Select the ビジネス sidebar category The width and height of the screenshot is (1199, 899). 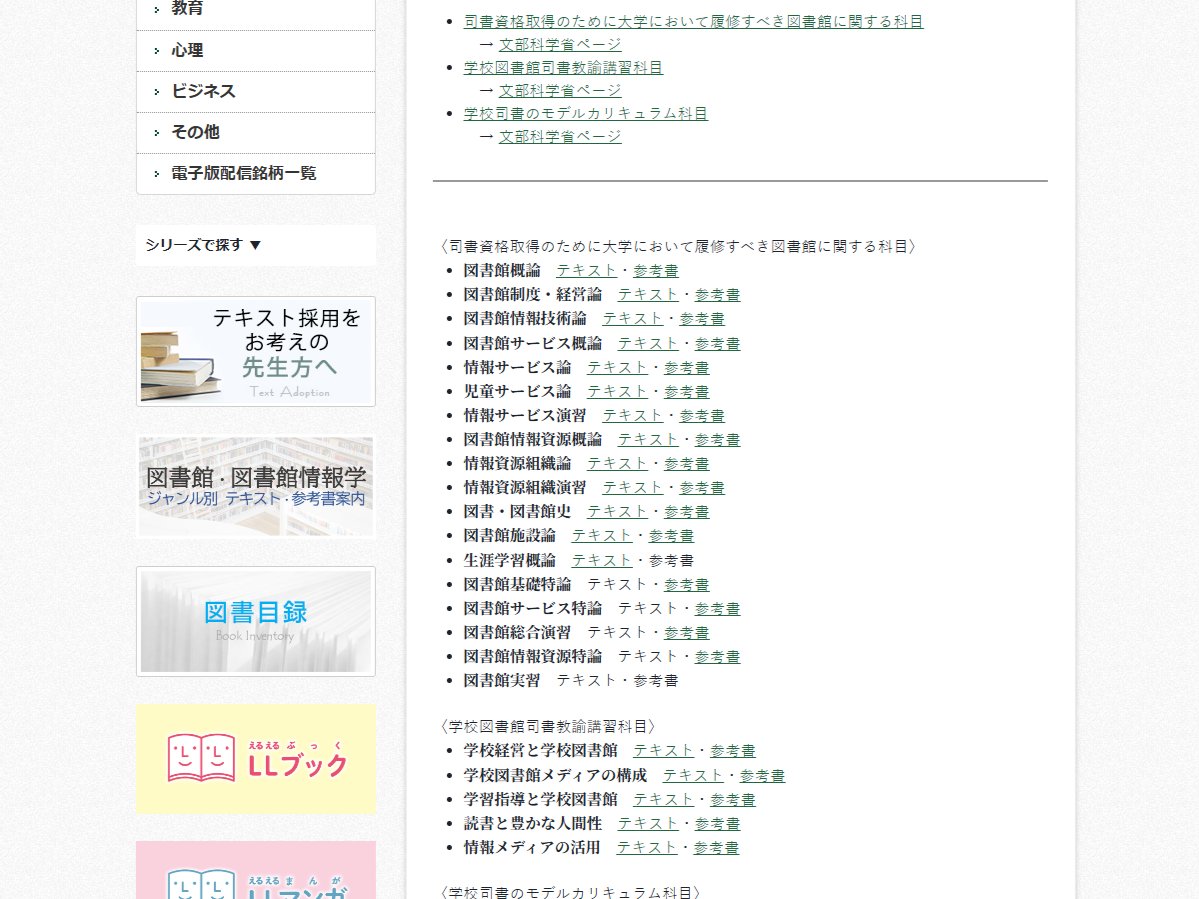click(255, 92)
